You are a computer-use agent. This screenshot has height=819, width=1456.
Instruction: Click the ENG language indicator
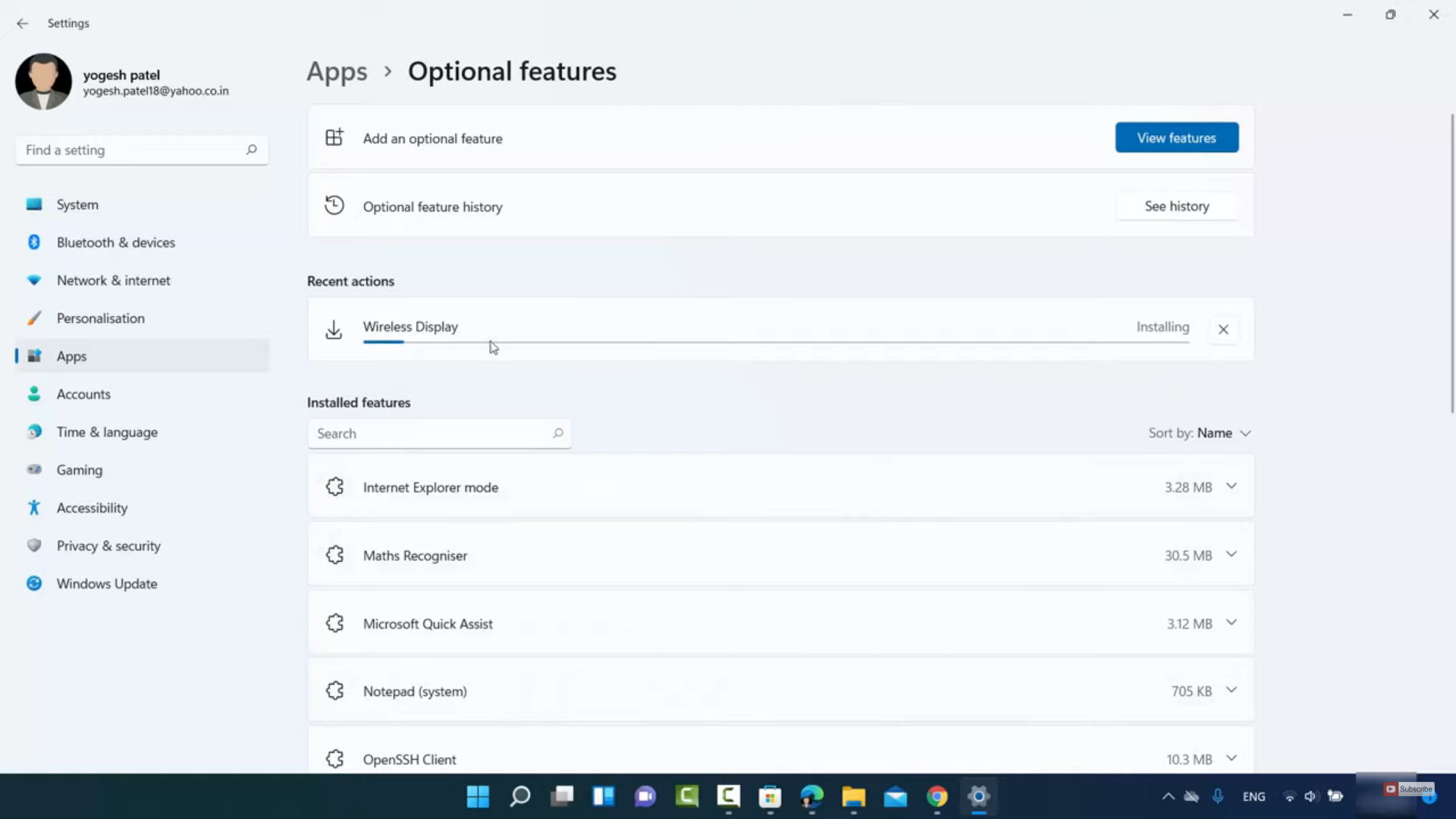click(x=1254, y=796)
